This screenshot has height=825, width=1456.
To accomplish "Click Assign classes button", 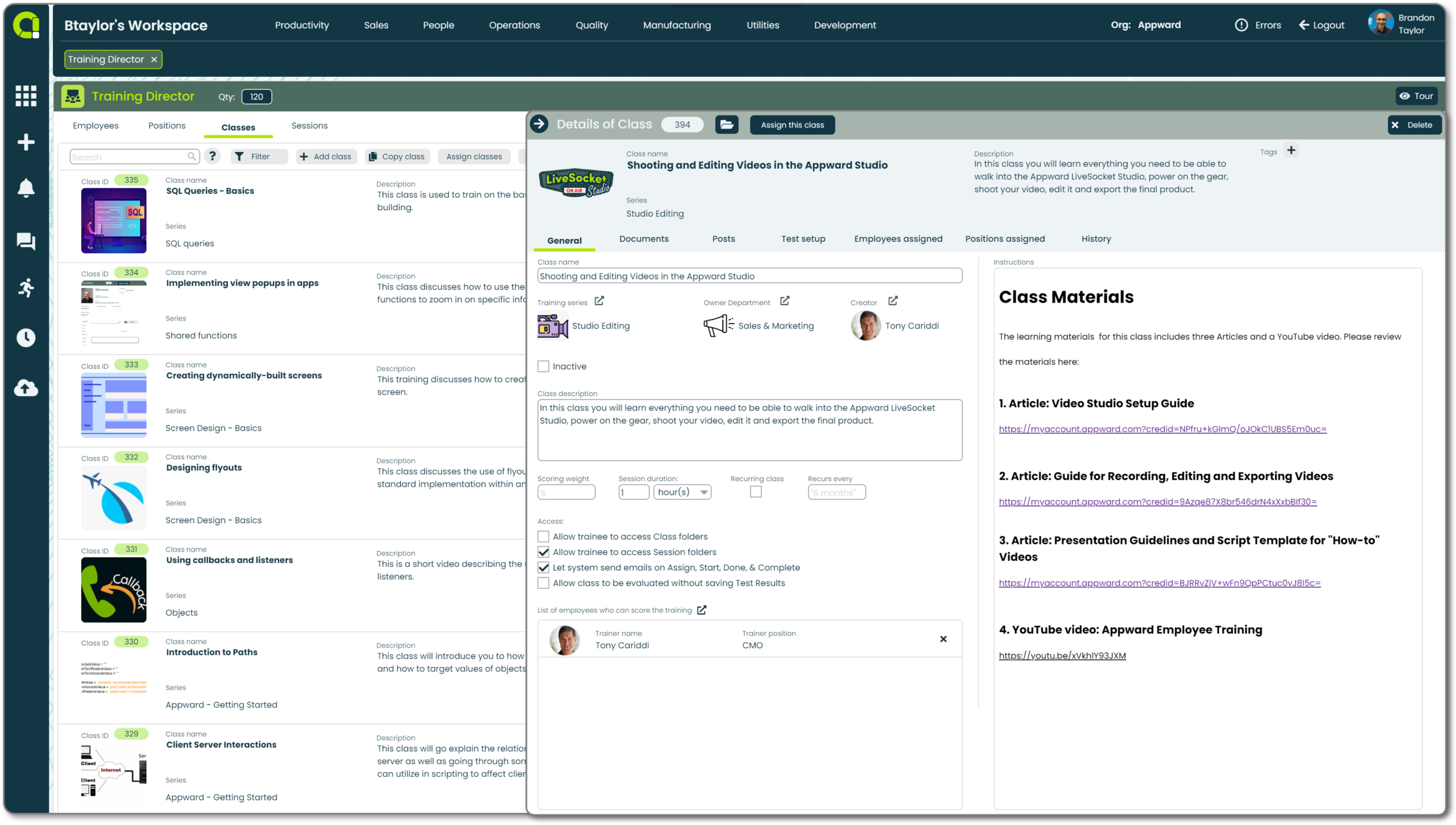I will click(x=474, y=156).
